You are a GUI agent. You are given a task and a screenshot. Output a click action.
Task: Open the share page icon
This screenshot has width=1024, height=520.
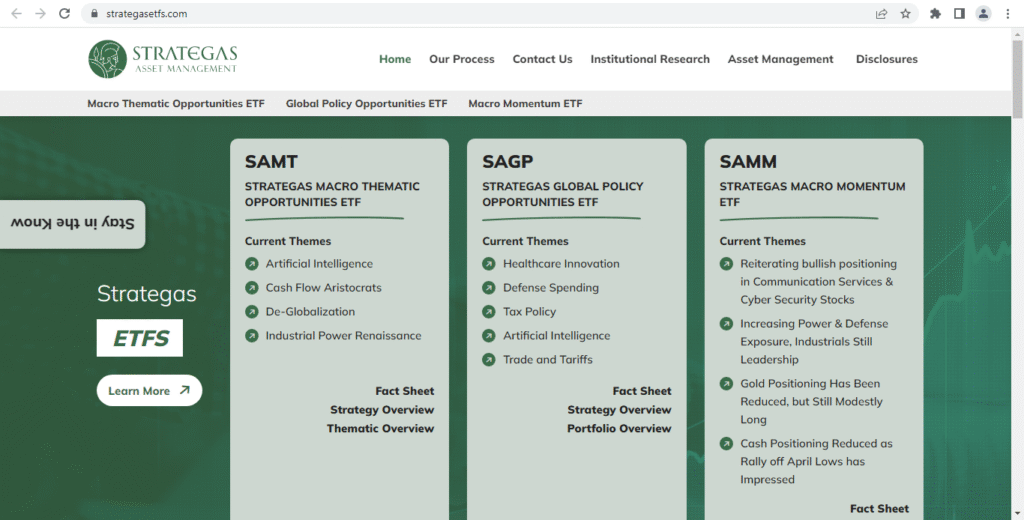coord(881,14)
